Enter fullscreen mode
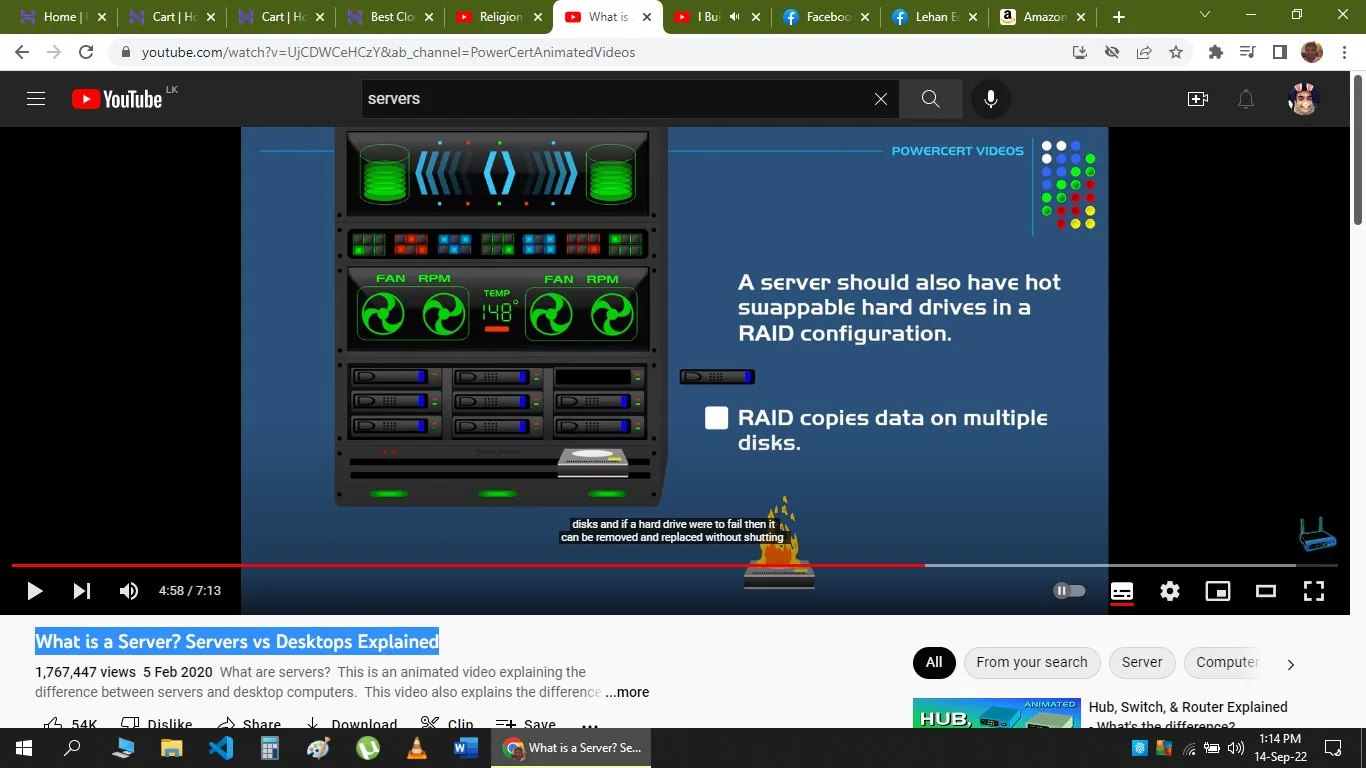The image size is (1366, 768). [x=1313, y=591]
